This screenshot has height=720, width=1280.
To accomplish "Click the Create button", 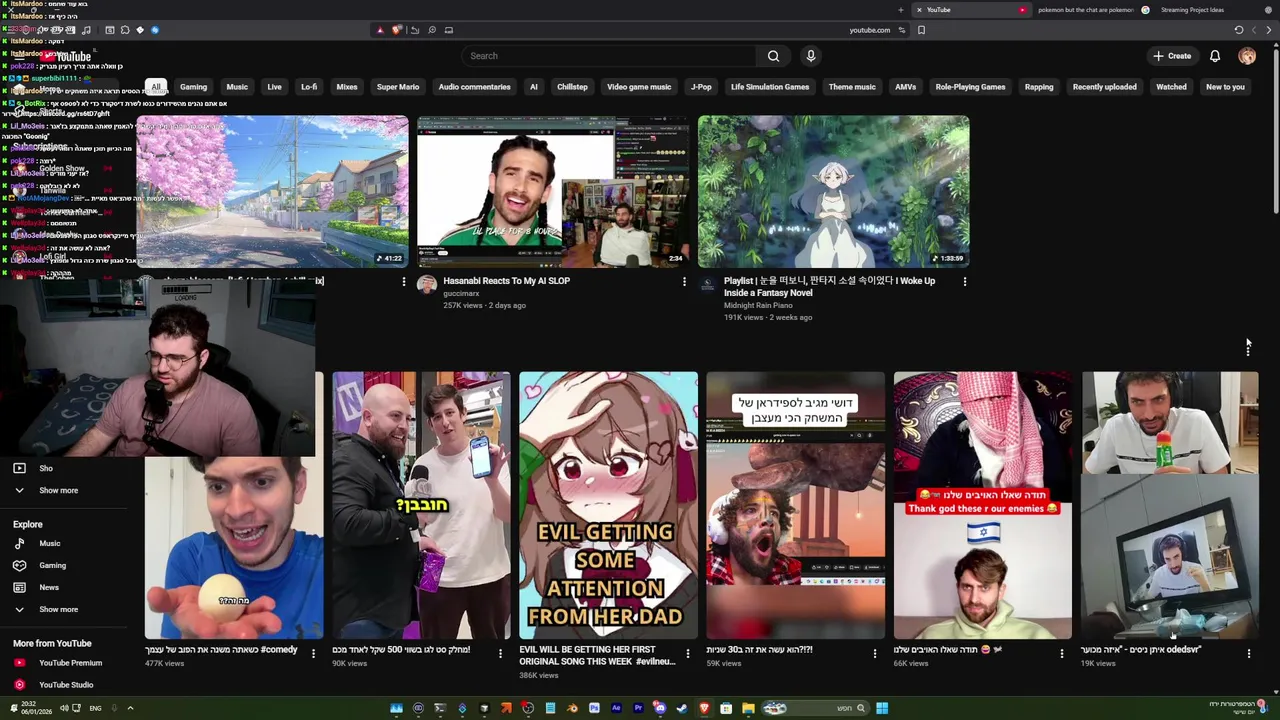I will 1172,56.
